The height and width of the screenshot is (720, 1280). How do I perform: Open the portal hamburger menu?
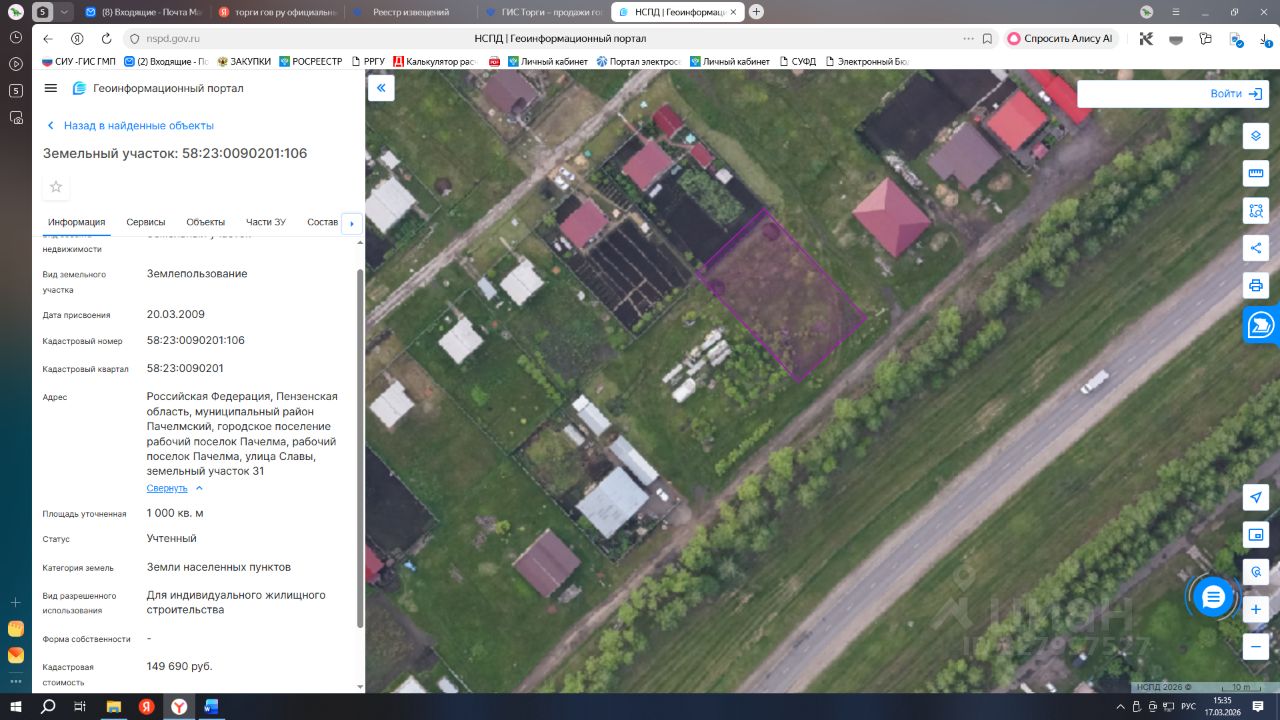(51, 88)
